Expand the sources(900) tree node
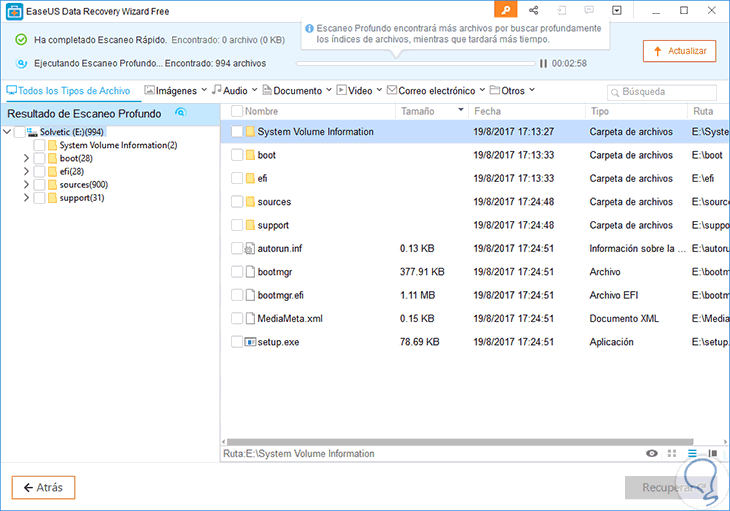 click(x=27, y=185)
